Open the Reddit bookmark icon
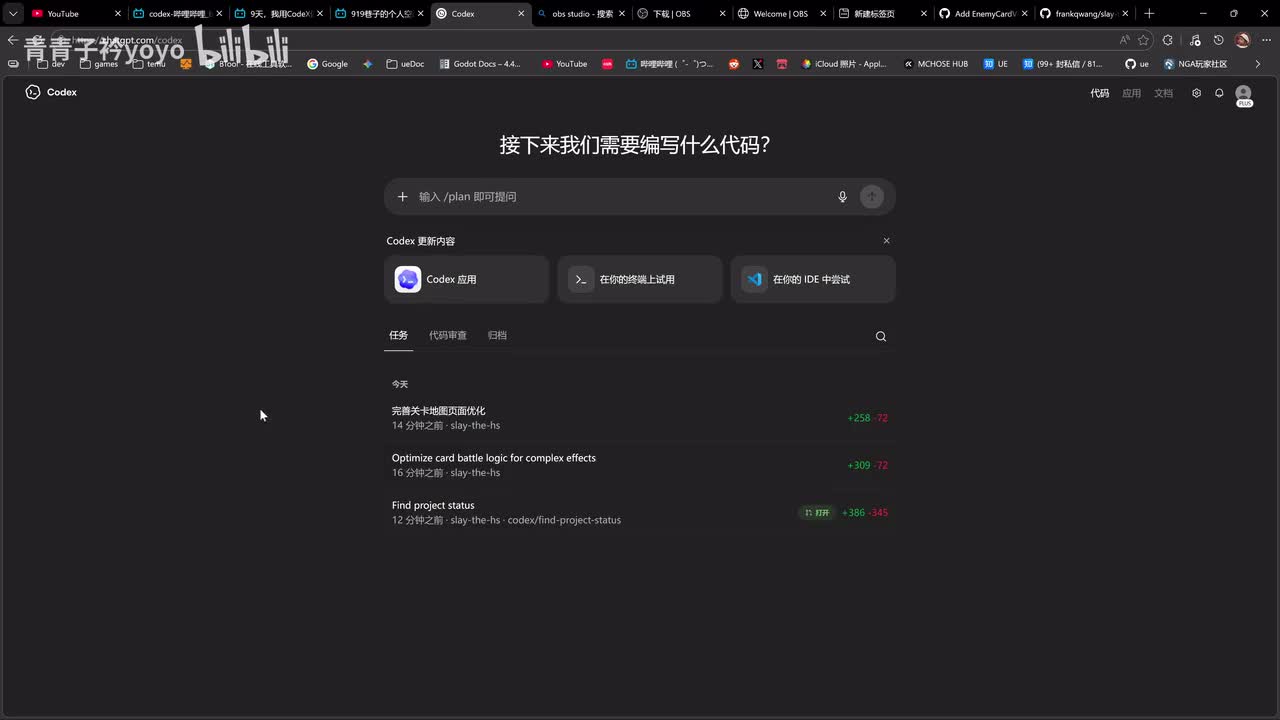This screenshot has width=1280, height=720. point(734,64)
